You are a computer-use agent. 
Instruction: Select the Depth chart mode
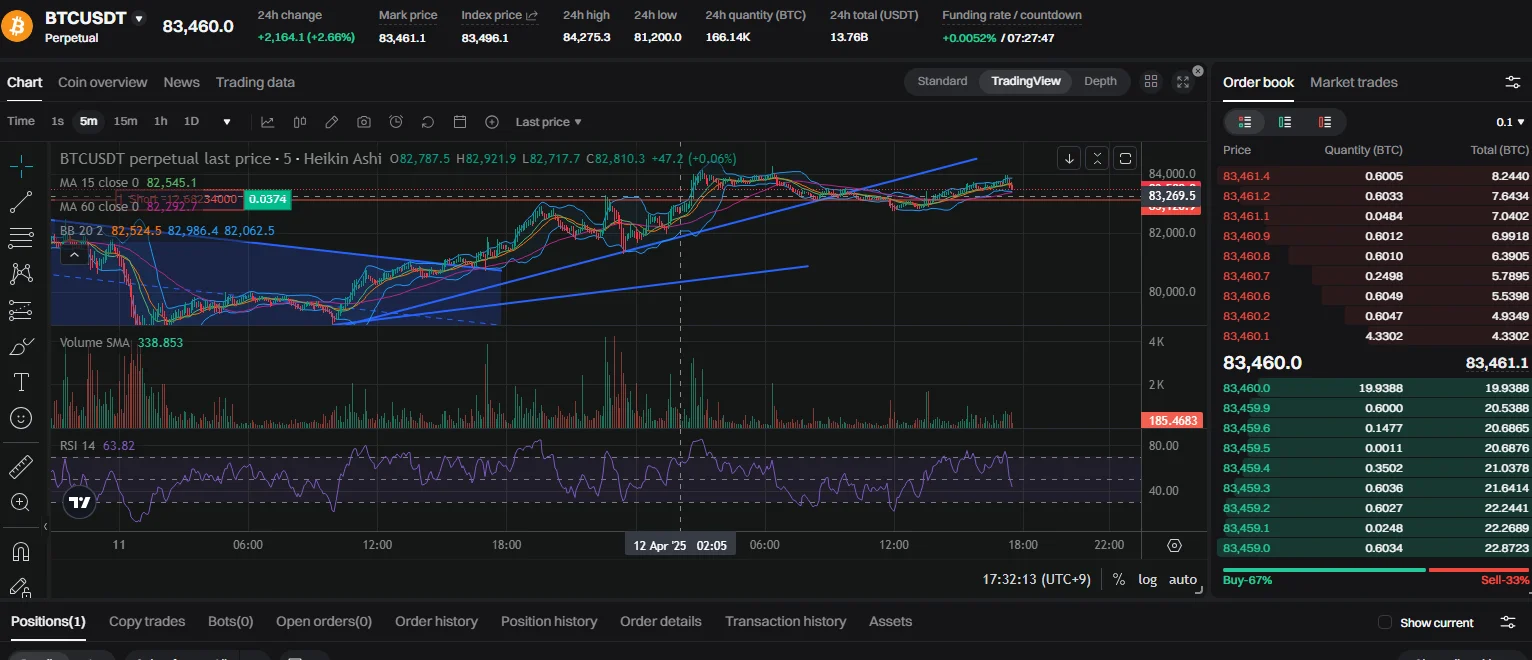coord(1100,81)
